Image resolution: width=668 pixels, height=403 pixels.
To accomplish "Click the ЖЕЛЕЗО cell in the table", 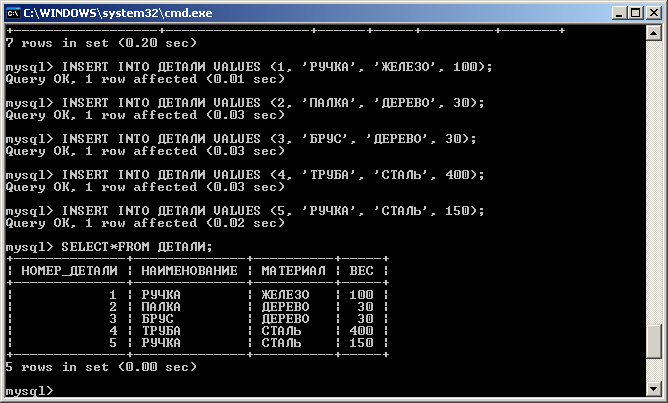I will coord(285,295).
